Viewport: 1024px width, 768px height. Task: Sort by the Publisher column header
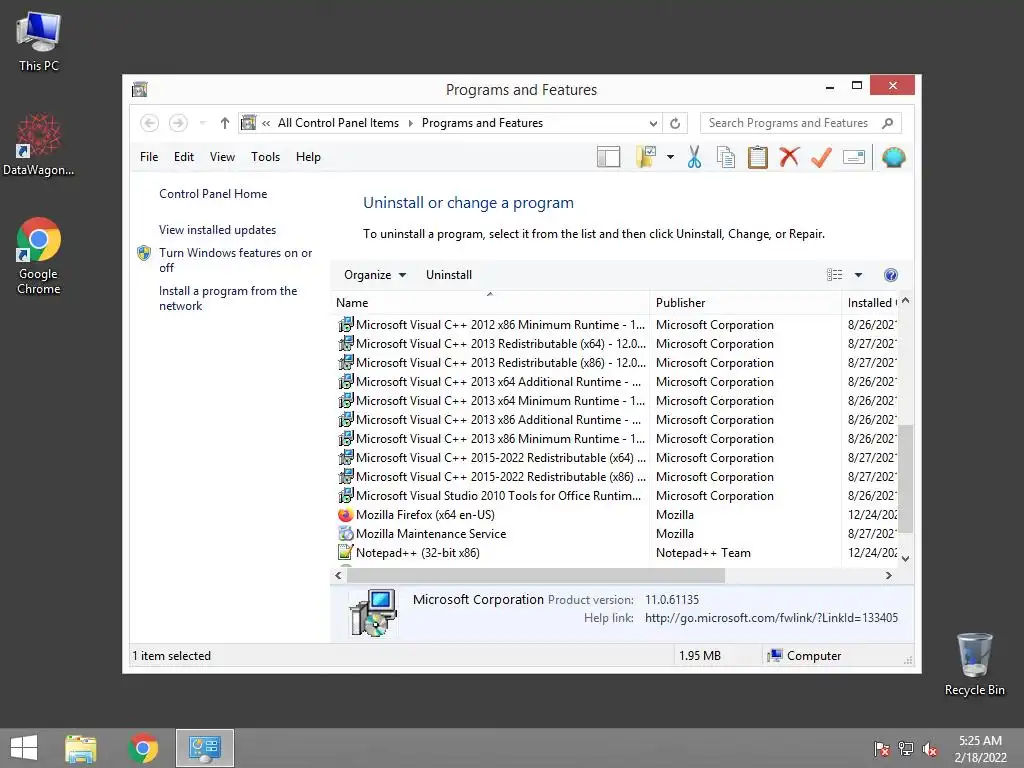(x=745, y=302)
